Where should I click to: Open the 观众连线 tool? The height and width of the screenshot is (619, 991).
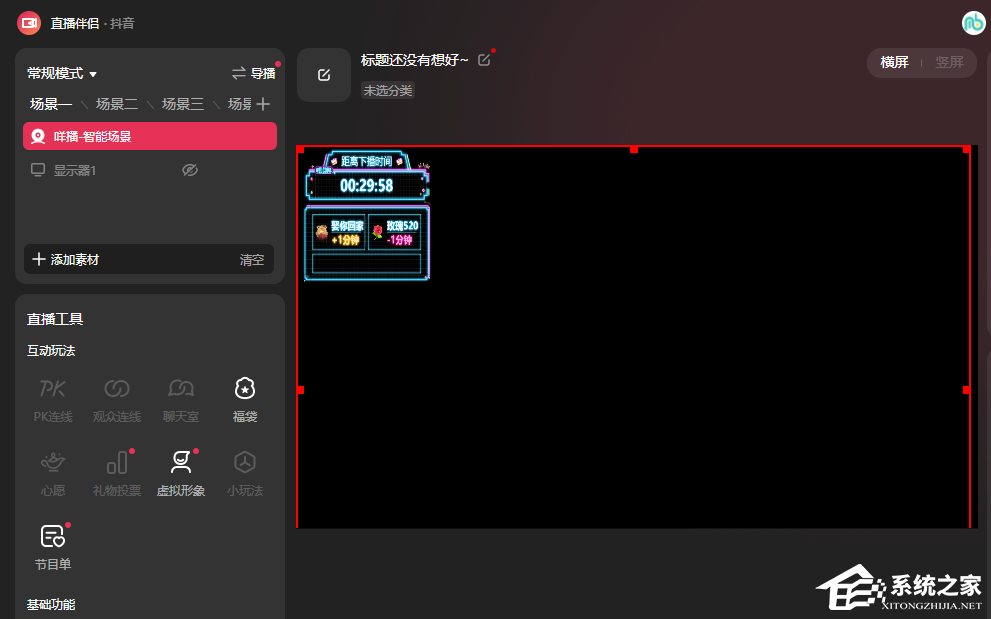coord(117,400)
